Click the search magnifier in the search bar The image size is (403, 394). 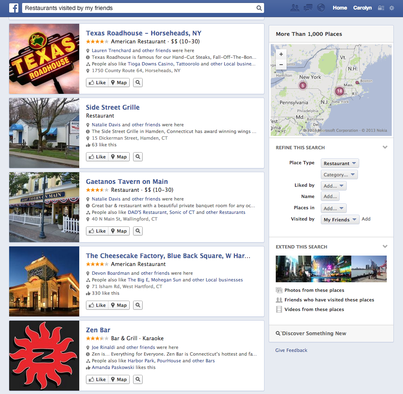pos(259,8)
